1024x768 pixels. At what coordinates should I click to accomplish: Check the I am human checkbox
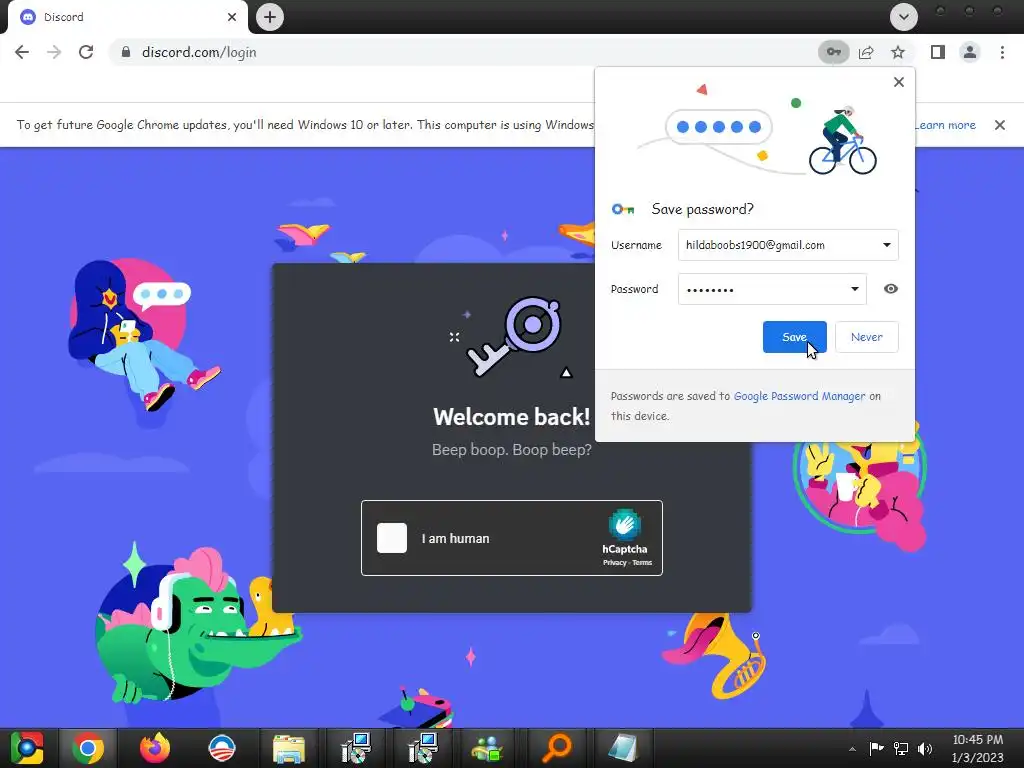392,538
